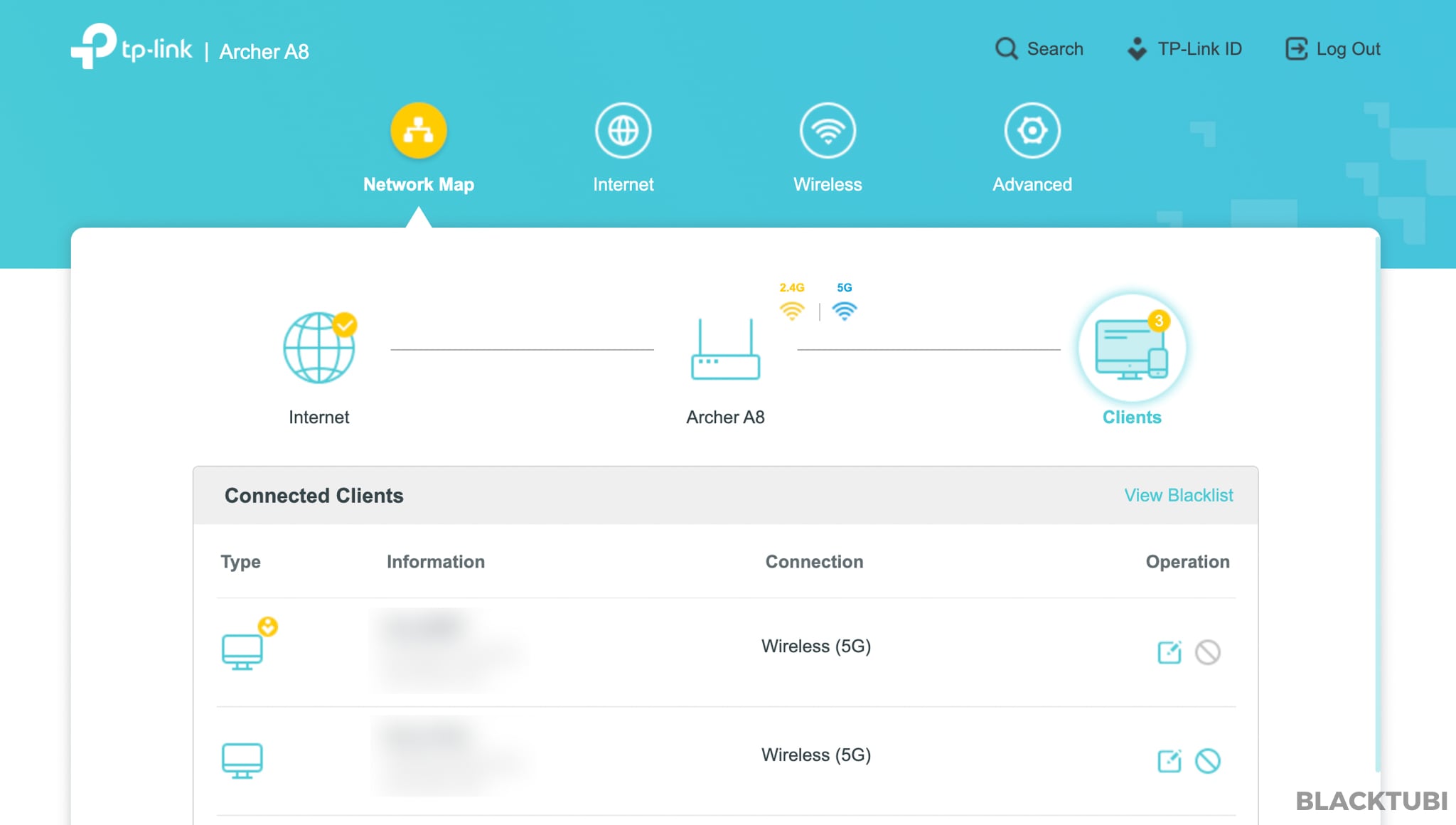Click the 2.4G band label

point(791,287)
